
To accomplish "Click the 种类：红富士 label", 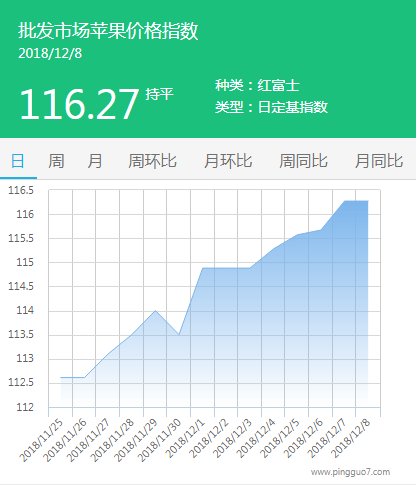I will click(257, 85).
